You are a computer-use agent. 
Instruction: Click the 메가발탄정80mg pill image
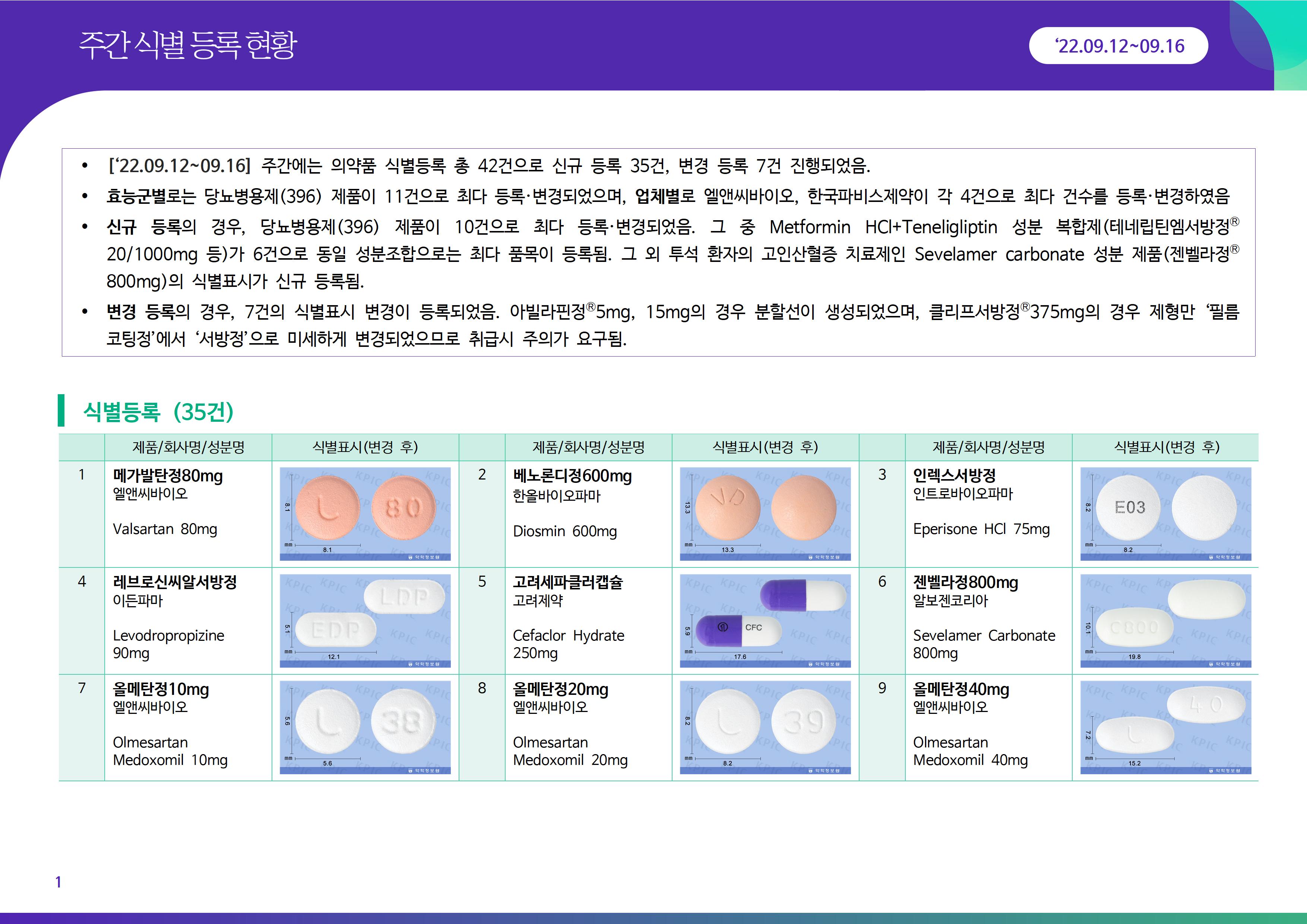[x=365, y=513]
